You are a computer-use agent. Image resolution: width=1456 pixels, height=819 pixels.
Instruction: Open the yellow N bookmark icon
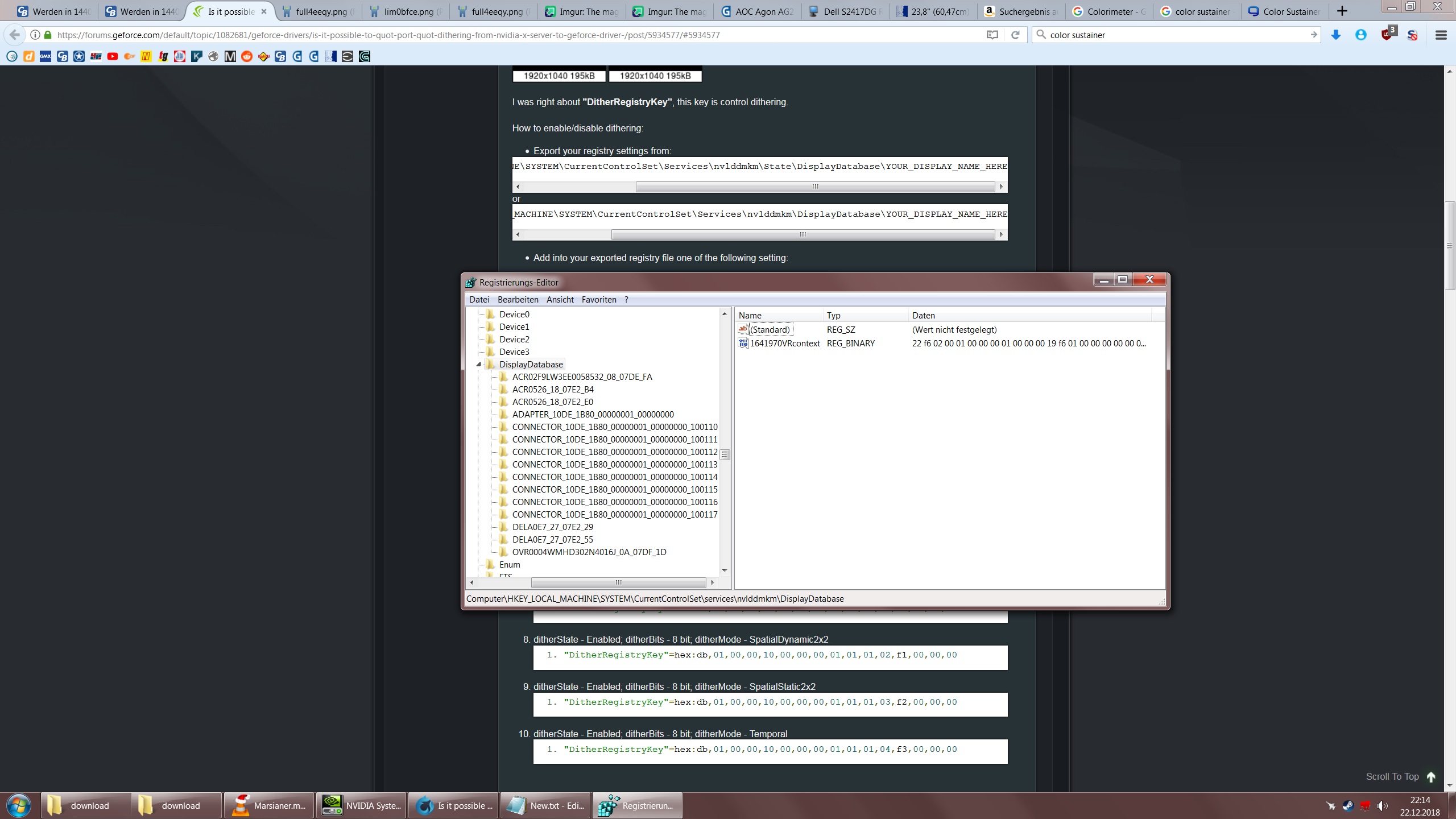click(146, 56)
